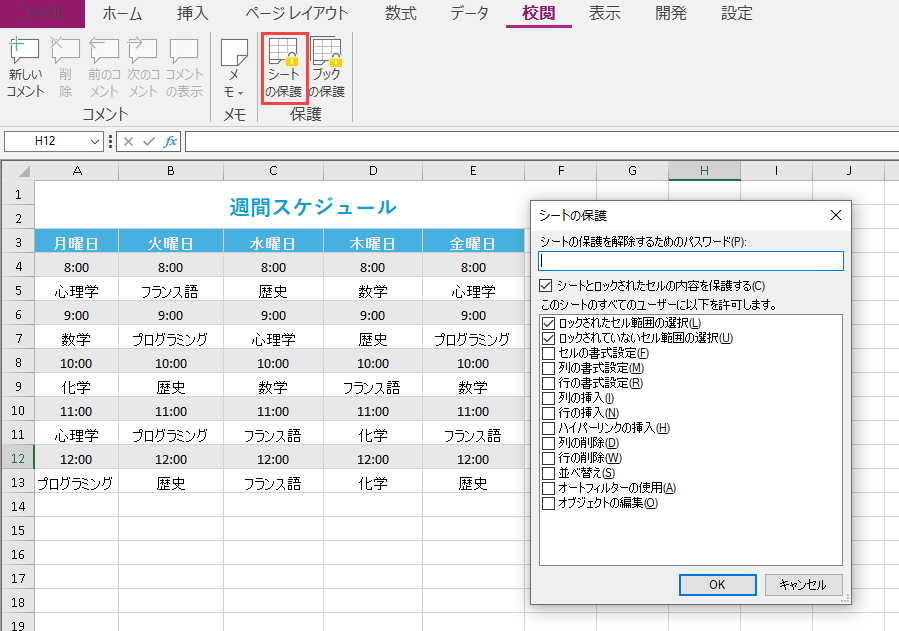Click the コメントの表示 (Show Comments) icon

184,52
